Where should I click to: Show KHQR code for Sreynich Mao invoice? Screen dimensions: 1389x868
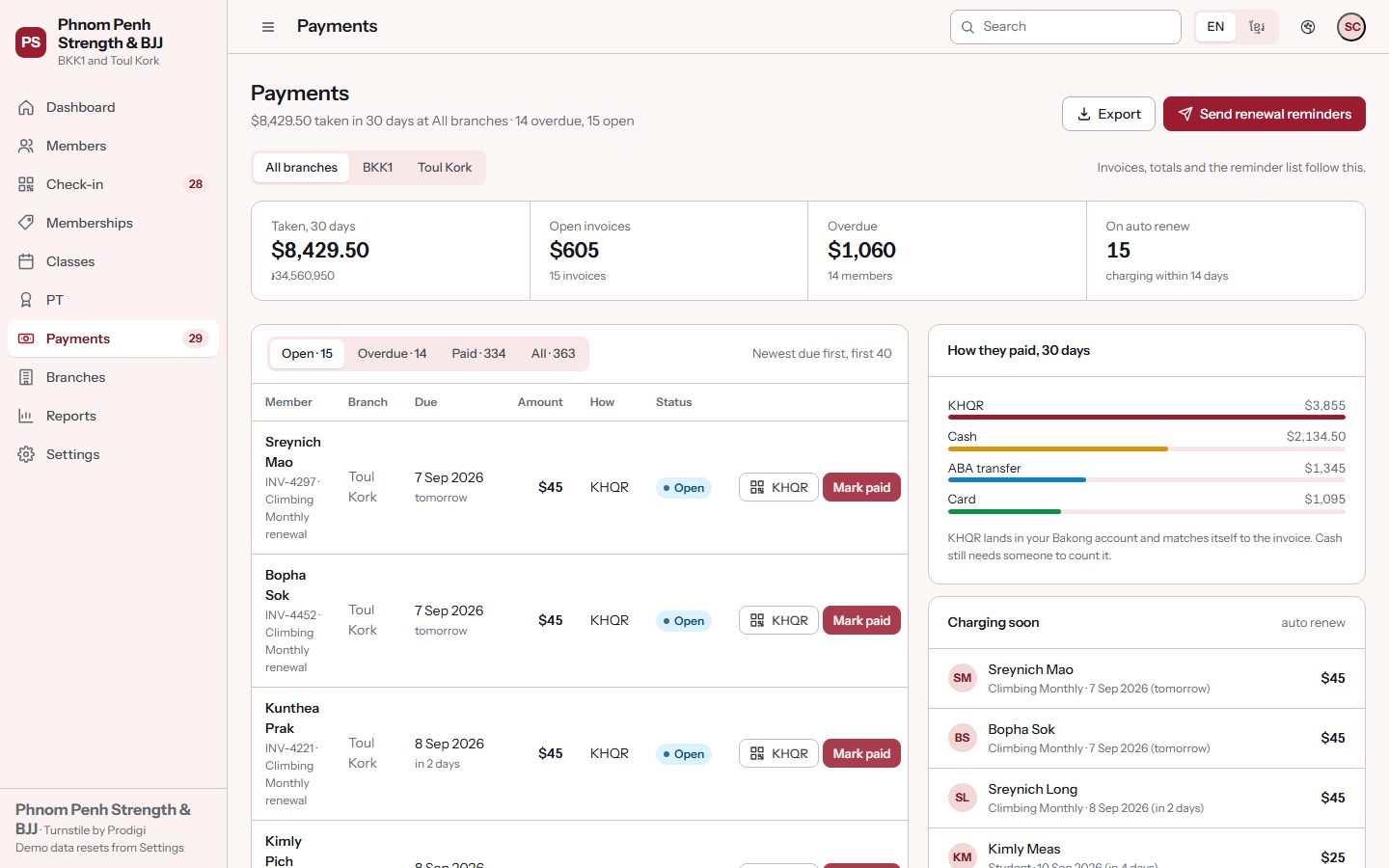coord(779,487)
